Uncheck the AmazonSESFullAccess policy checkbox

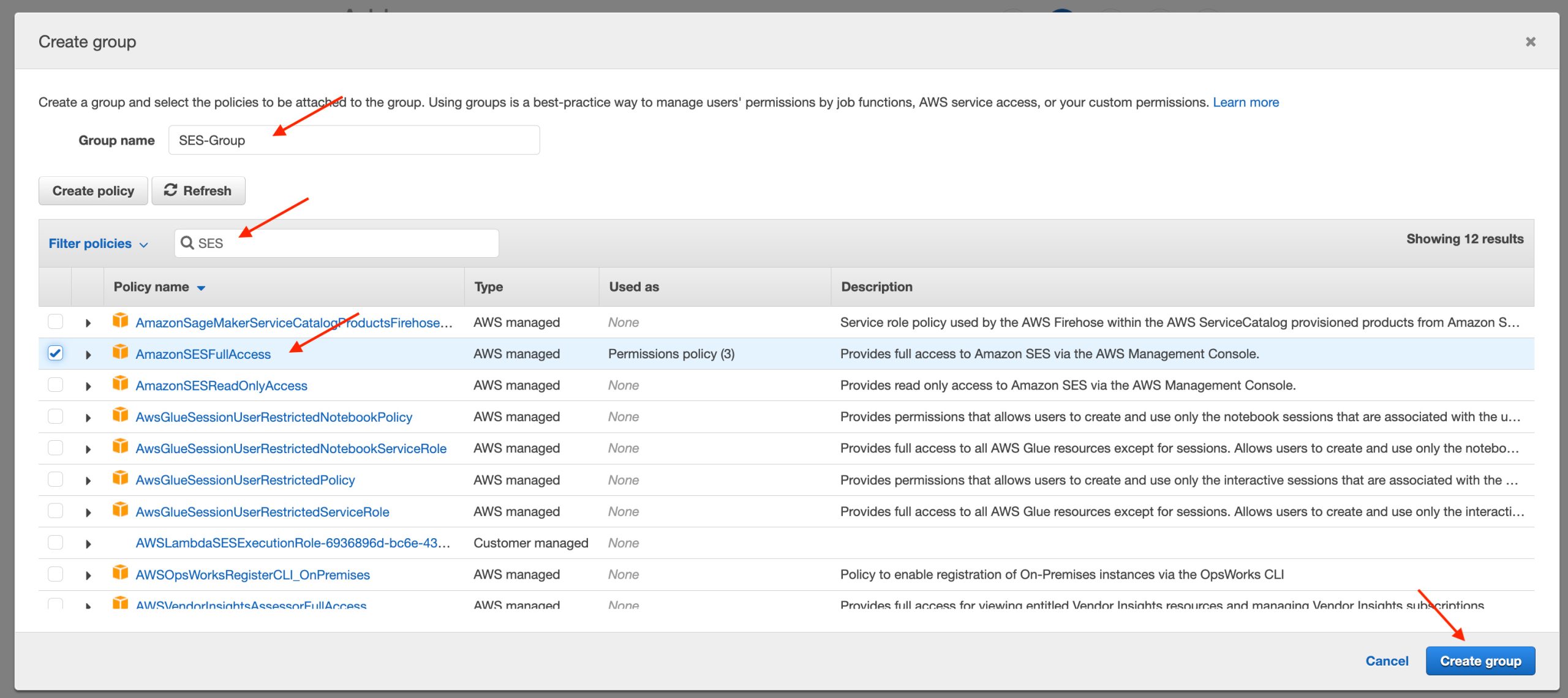(55, 353)
